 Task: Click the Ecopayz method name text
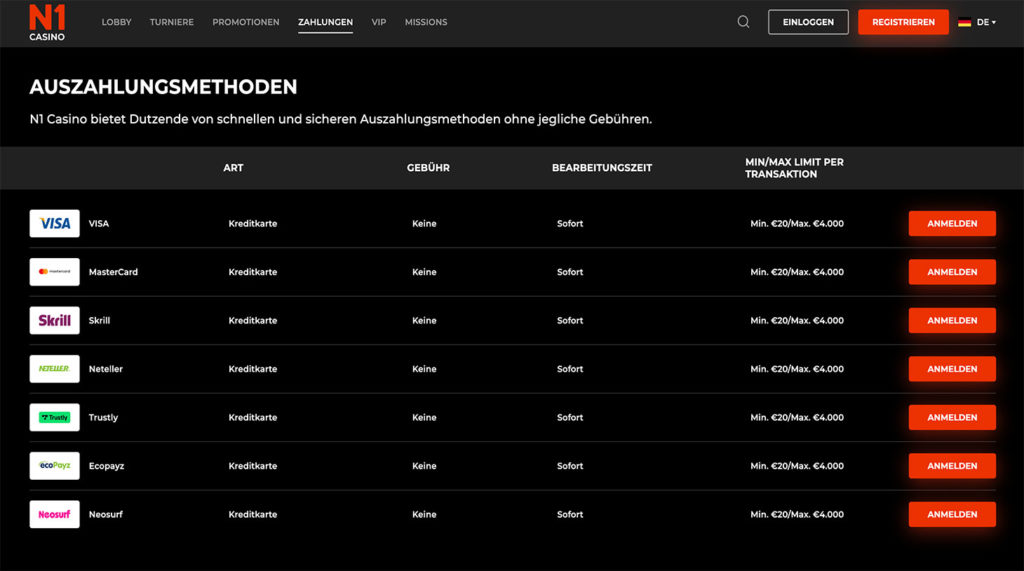tap(106, 466)
